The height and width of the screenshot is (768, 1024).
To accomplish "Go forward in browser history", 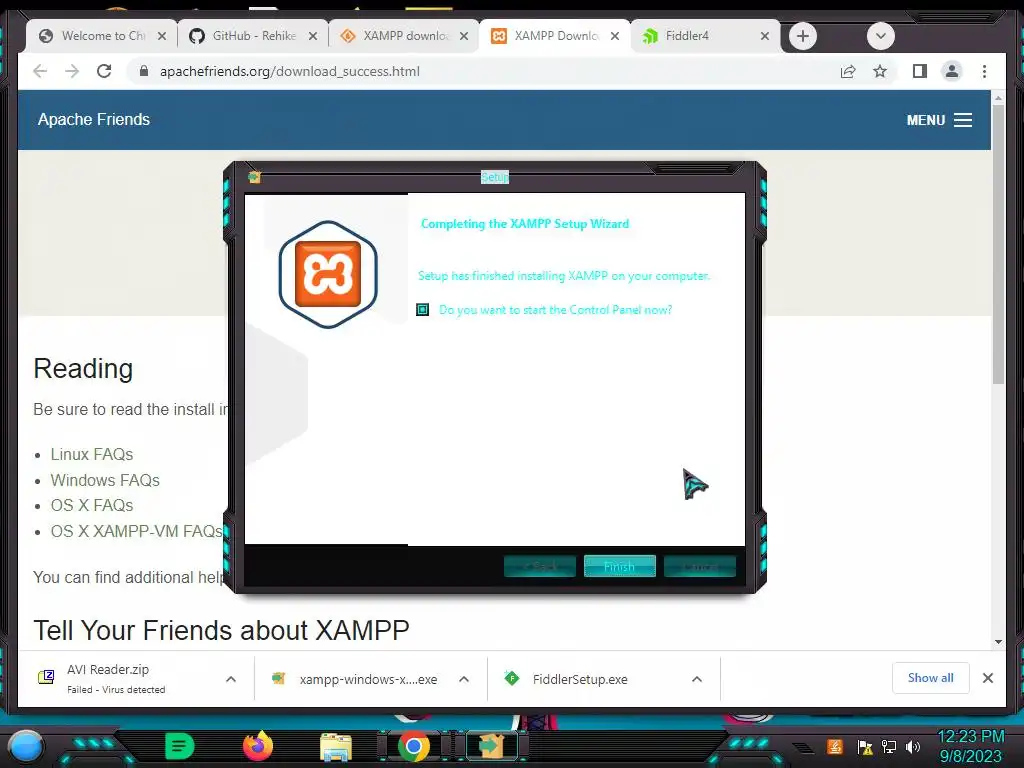I will pos(72,71).
